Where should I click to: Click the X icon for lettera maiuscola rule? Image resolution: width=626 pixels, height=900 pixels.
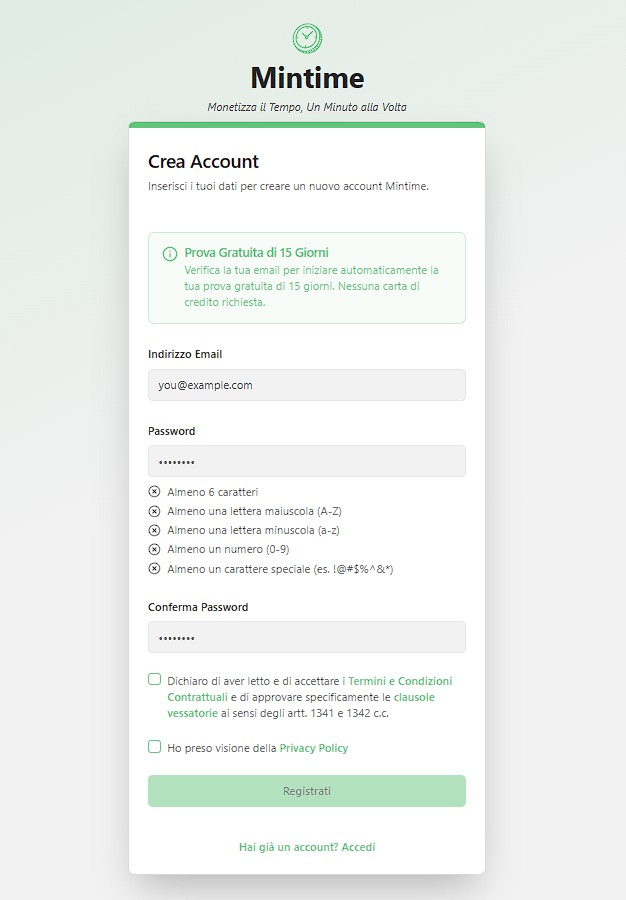tap(154, 511)
